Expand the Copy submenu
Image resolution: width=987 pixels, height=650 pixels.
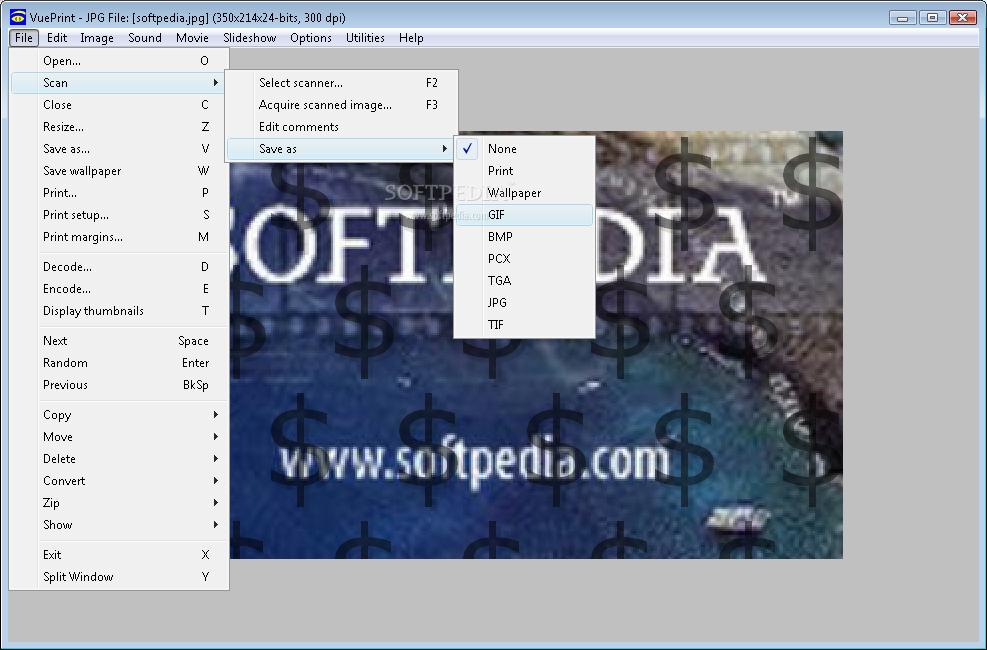click(x=119, y=415)
